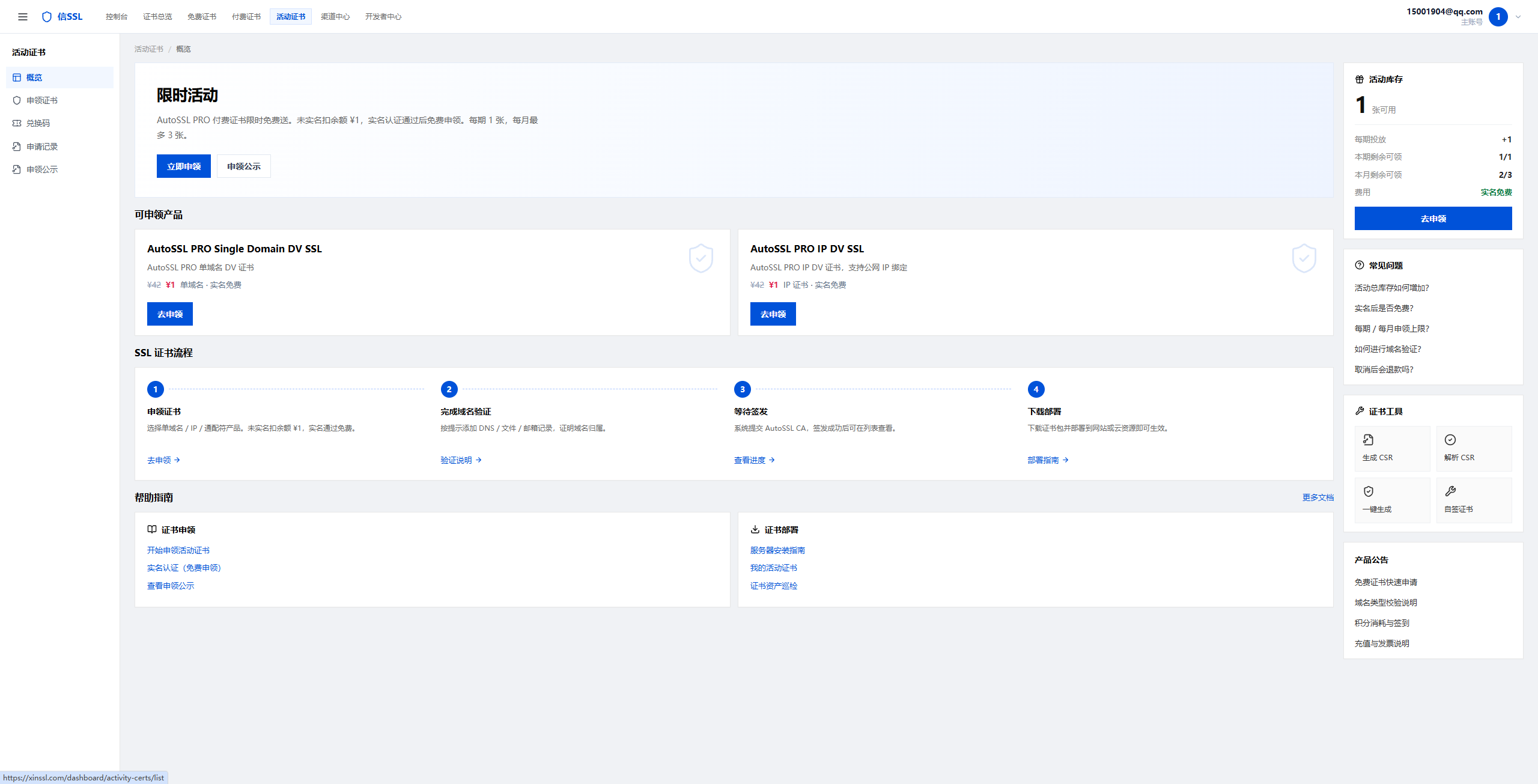The width and height of the screenshot is (1538, 784).
Task: Open 我的活动证书 link
Action: pos(774,568)
